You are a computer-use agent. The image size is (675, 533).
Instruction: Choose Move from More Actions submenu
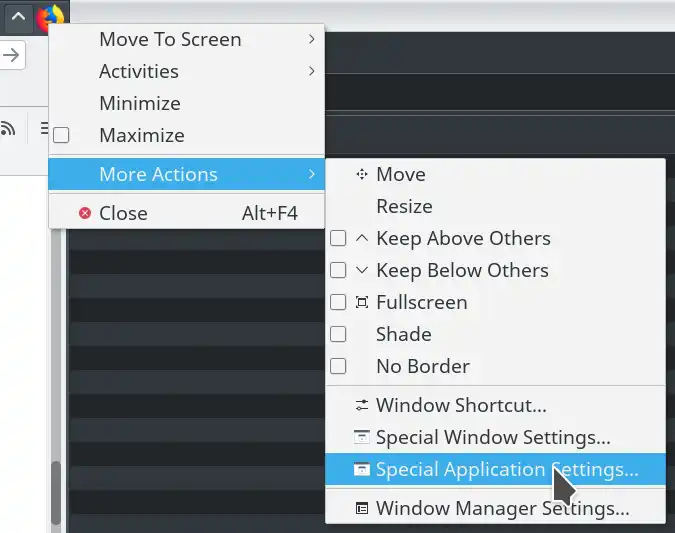[400, 174]
